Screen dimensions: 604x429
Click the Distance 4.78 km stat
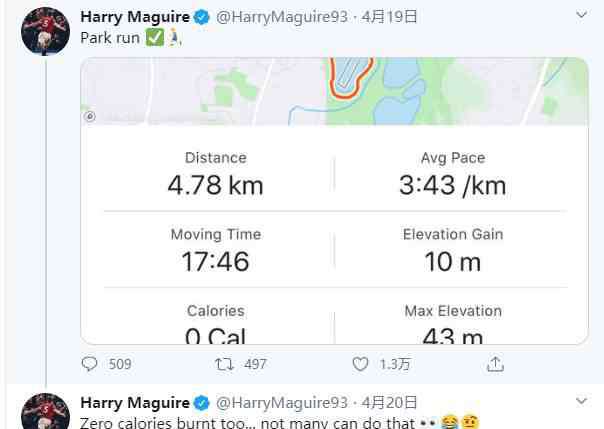(215, 174)
